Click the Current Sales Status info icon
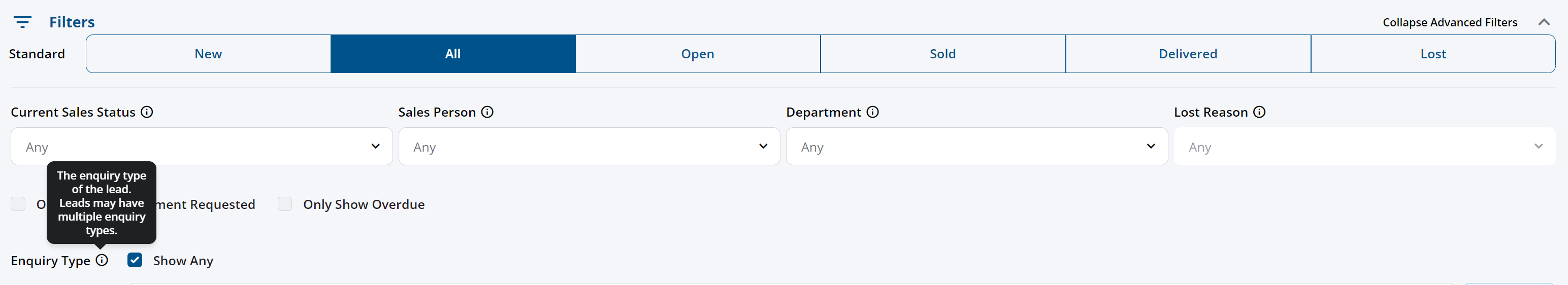Viewport: 1568px width, 285px height. pyautogui.click(x=147, y=113)
